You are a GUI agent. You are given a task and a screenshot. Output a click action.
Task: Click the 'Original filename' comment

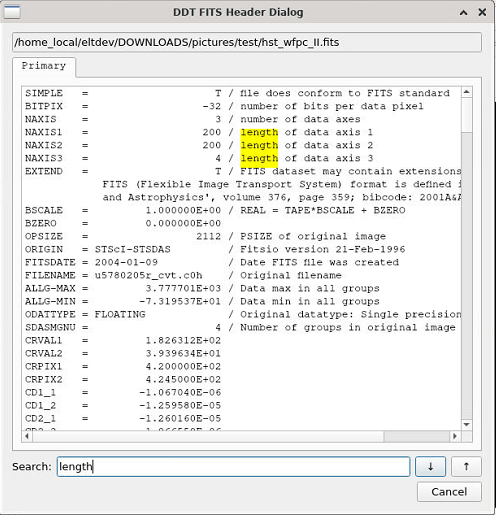(x=291, y=275)
